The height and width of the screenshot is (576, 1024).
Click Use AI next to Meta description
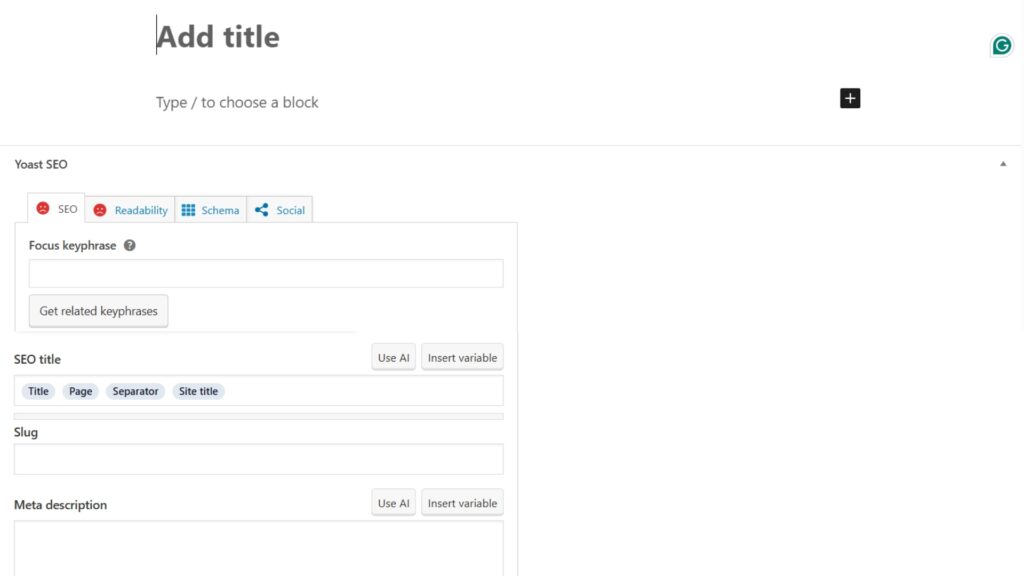393,504
